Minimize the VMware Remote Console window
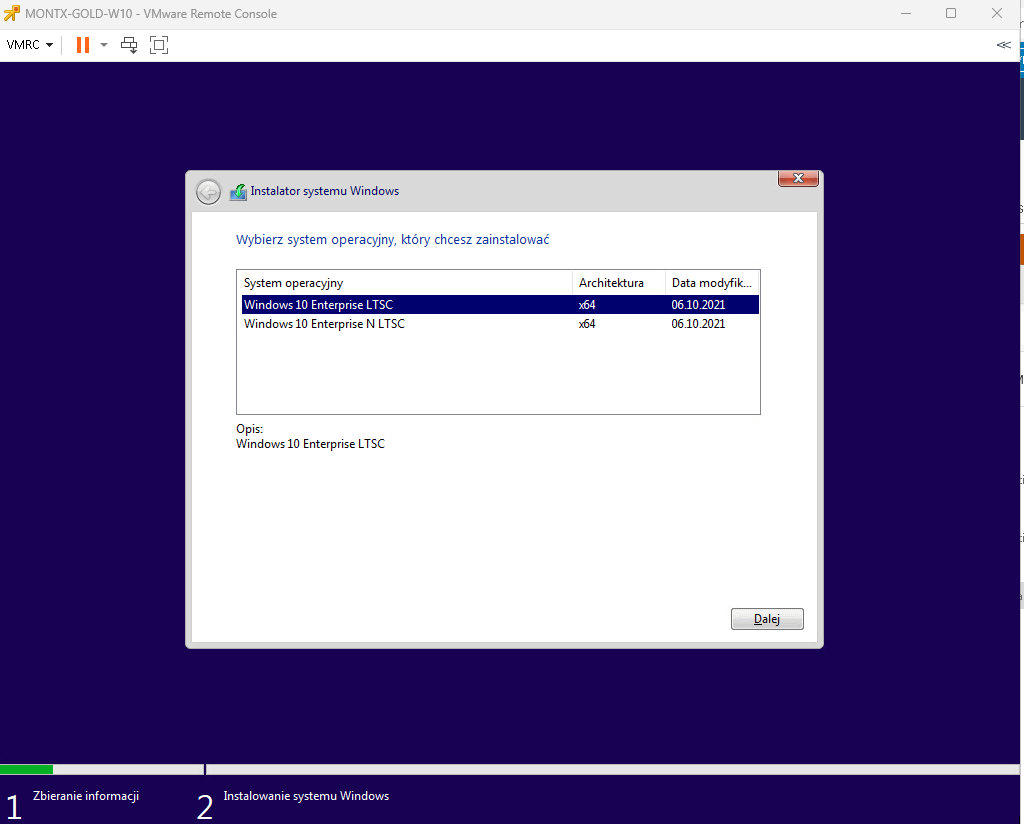The height and width of the screenshot is (824, 1024). pyautogui.click(x=905, y=13)
